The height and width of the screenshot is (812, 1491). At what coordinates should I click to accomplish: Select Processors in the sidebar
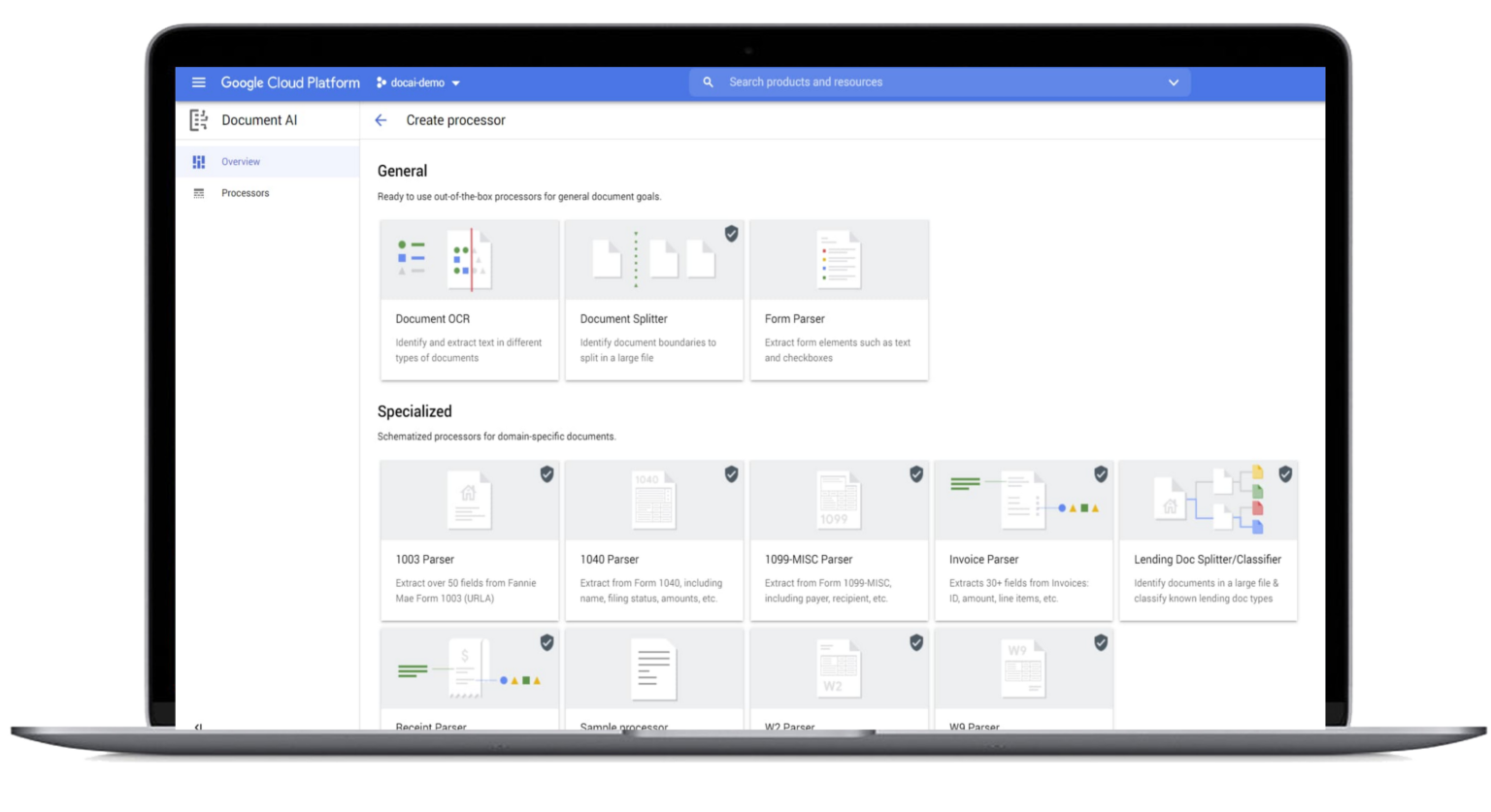pos(267,193)
